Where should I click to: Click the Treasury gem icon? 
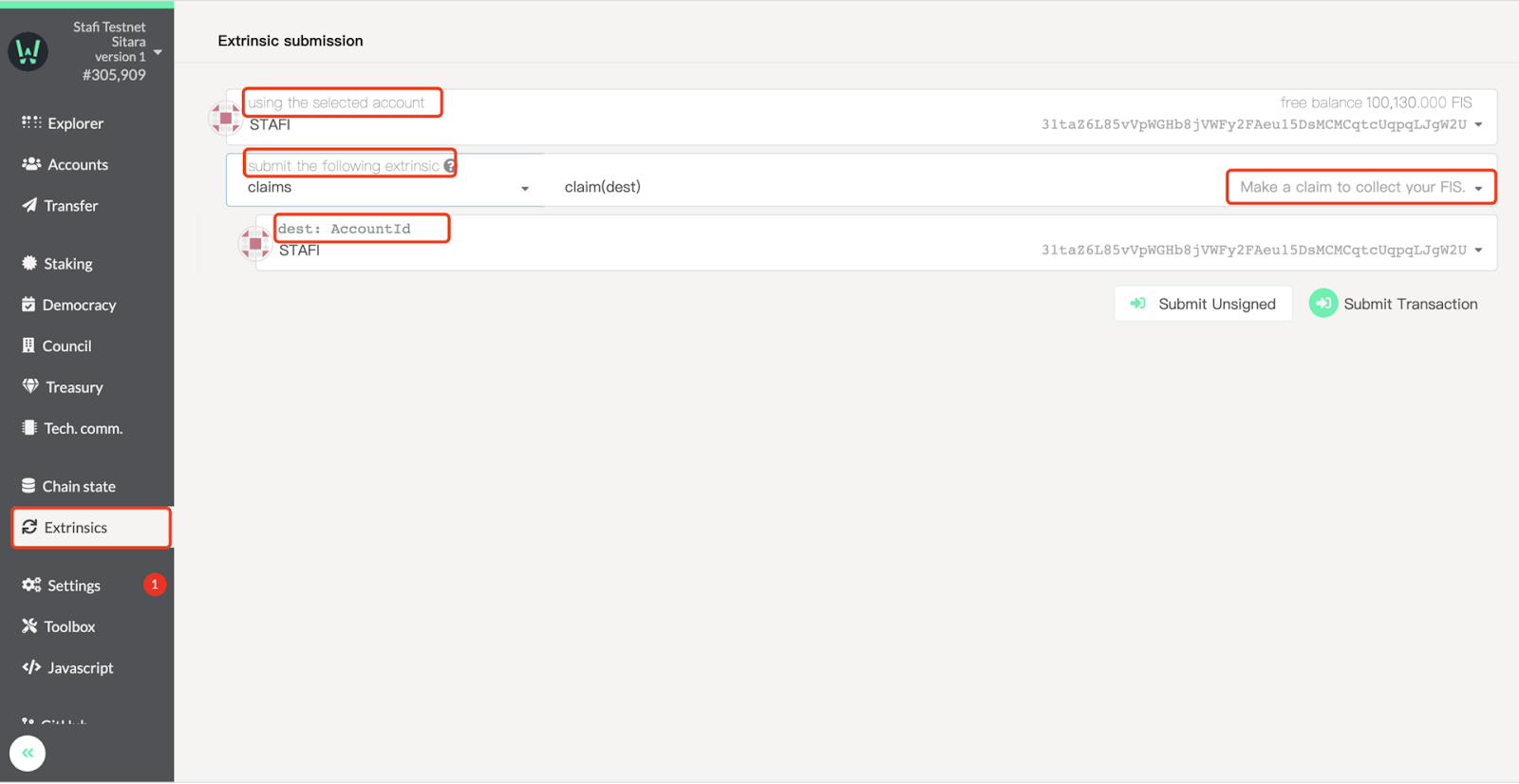[30, 386]
